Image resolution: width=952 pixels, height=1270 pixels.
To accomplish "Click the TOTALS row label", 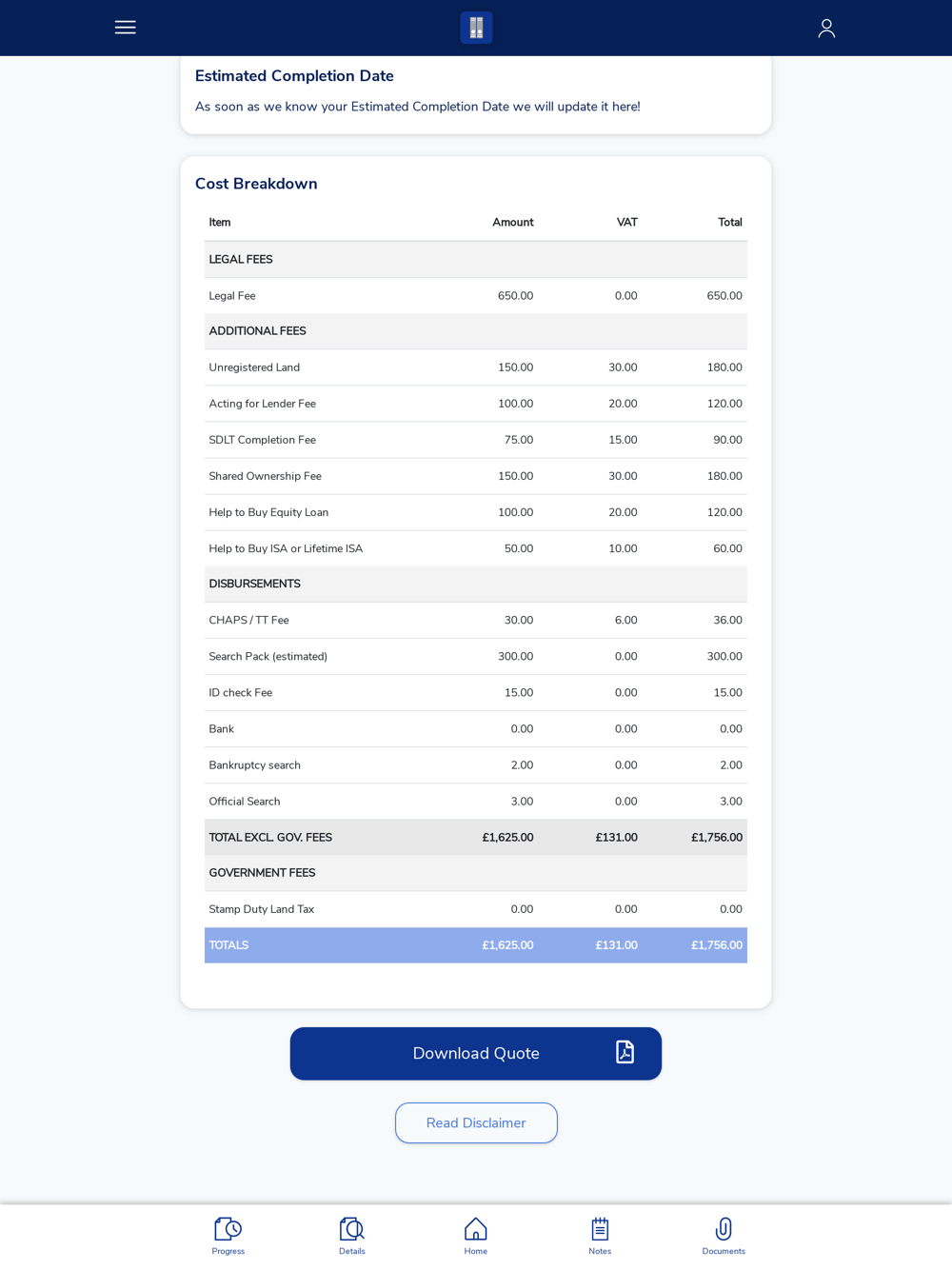I will tap(228, 945).
